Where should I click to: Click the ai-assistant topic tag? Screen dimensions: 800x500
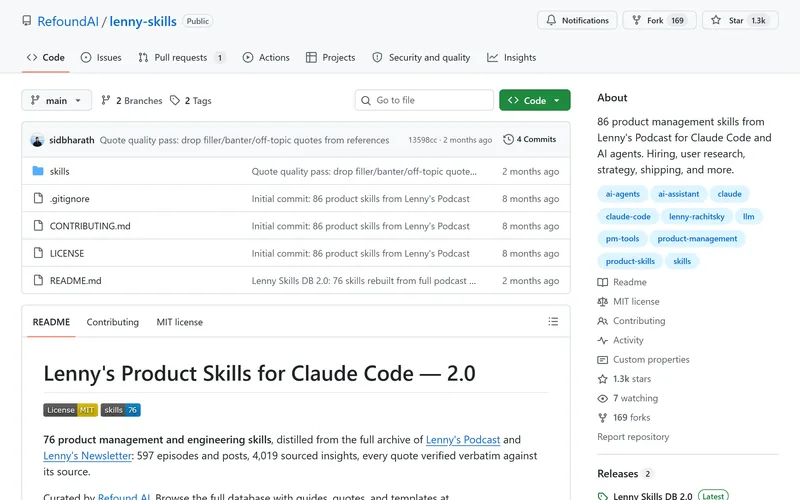(679, 194)
